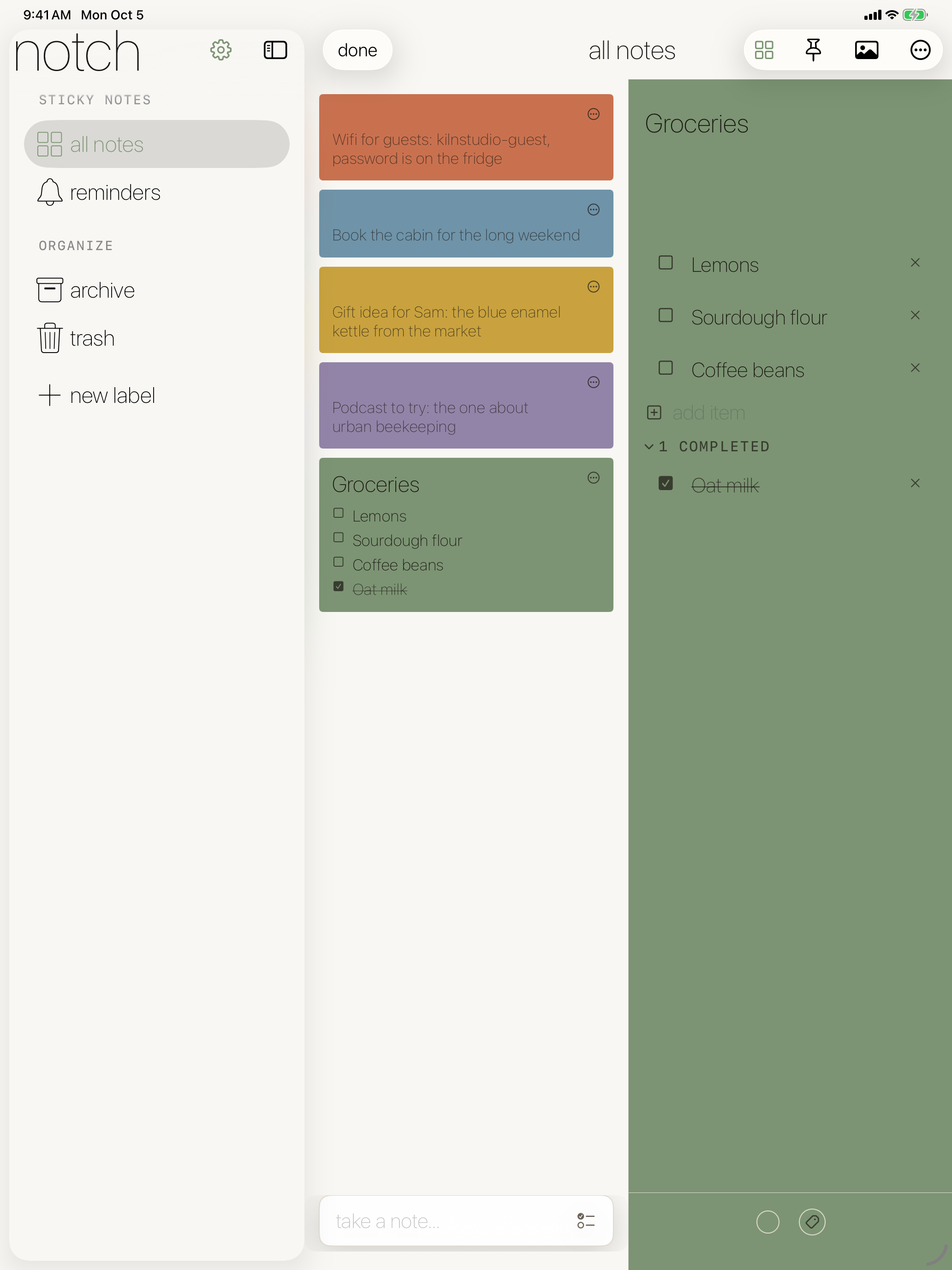Open the Podcast to try note
Screen dimensions: 952x1270
tap(466, 405)
